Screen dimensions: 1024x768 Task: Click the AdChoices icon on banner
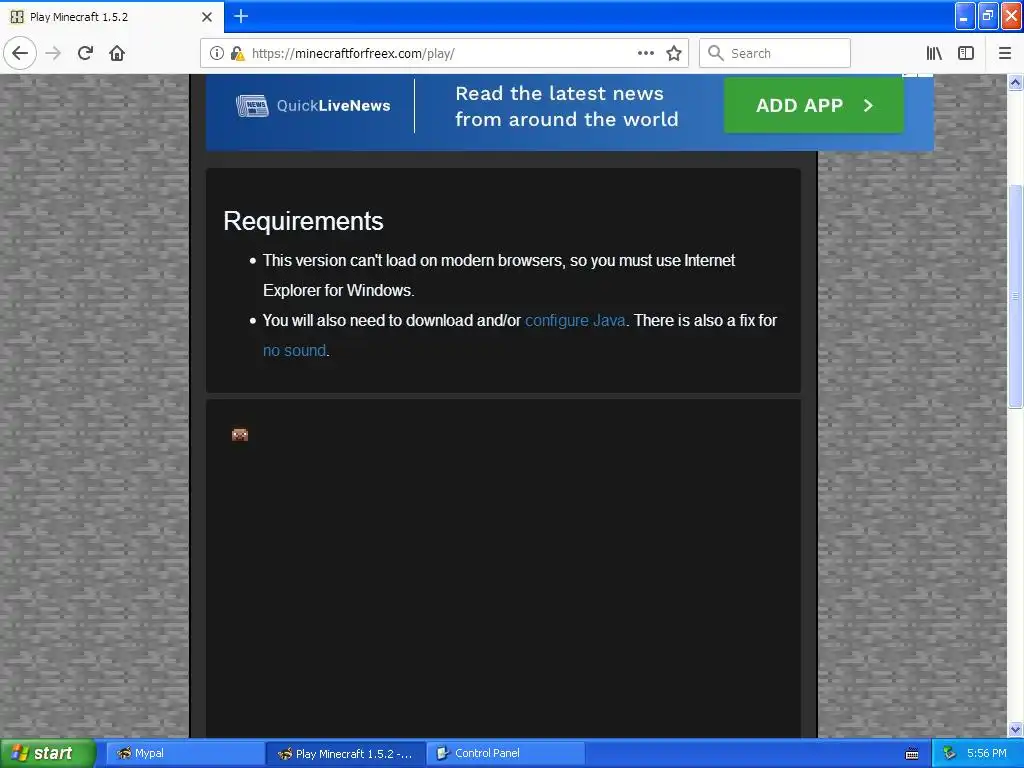click(910, 75)
